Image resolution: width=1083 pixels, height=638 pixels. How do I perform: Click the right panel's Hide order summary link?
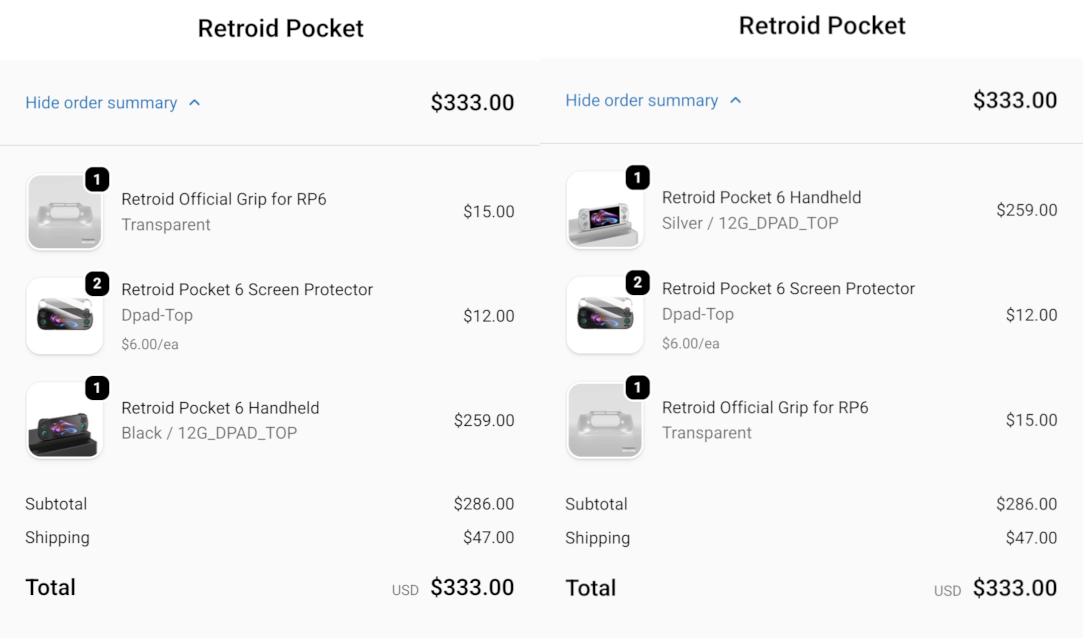click(642, 101)
